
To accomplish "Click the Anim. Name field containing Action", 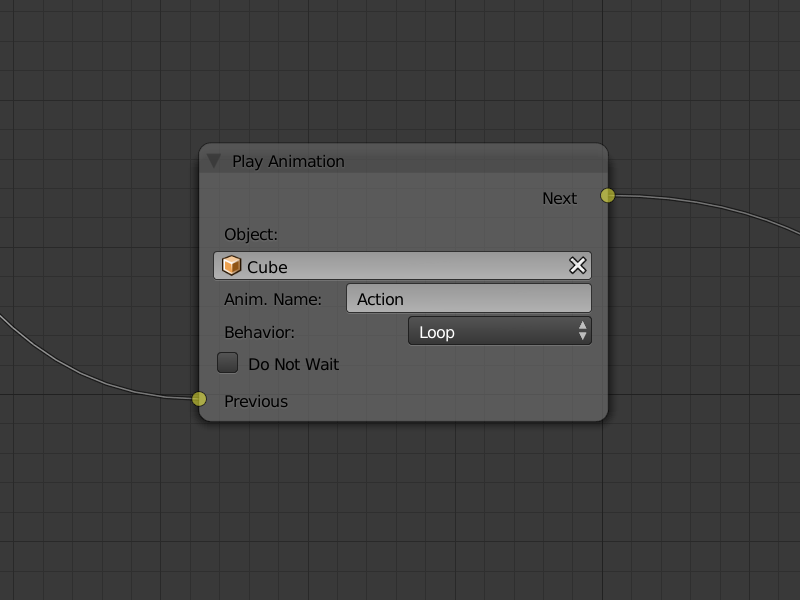I will point(469,298).
